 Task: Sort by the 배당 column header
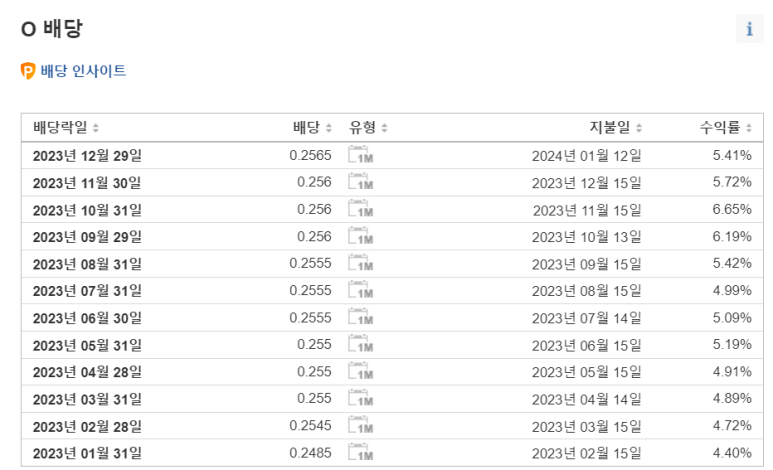(x=312, y=128)
